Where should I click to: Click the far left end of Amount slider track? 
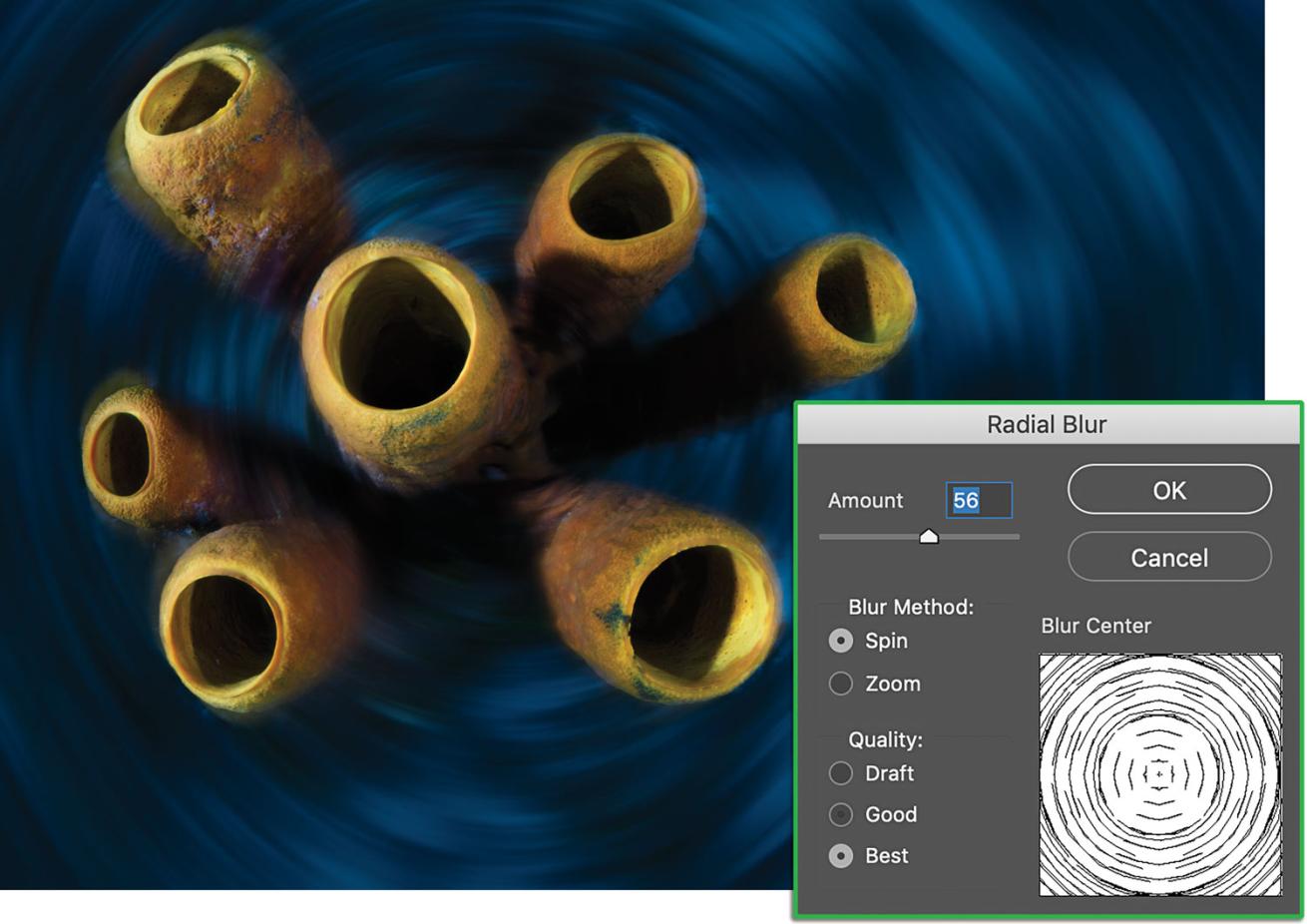(822, 537)
